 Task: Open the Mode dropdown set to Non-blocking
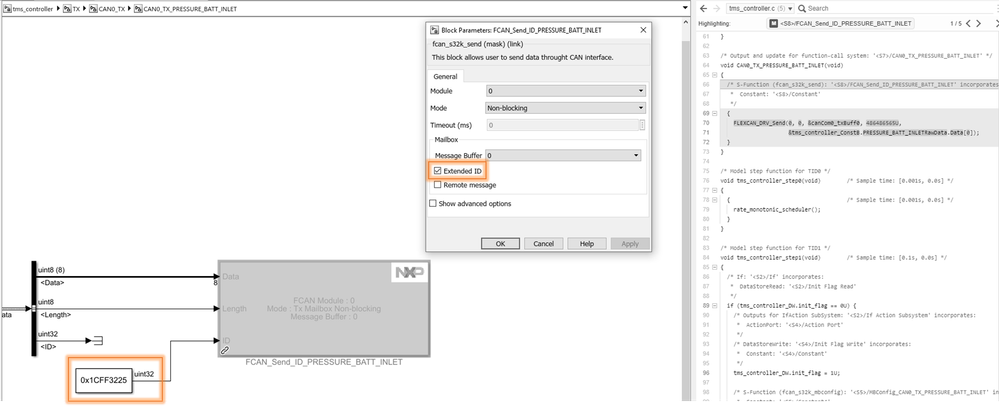tap(566, 108)
